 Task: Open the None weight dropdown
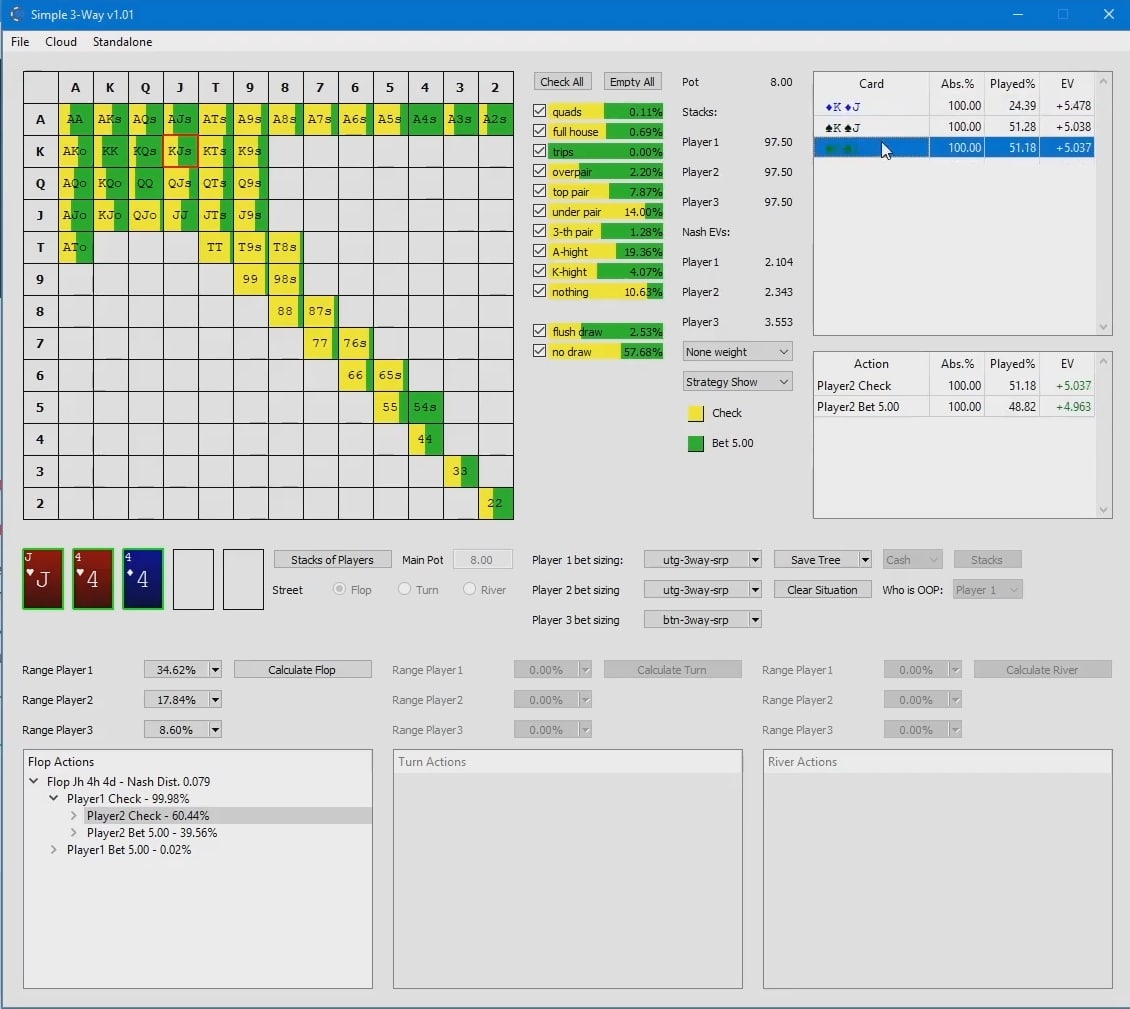click(737, 351)
